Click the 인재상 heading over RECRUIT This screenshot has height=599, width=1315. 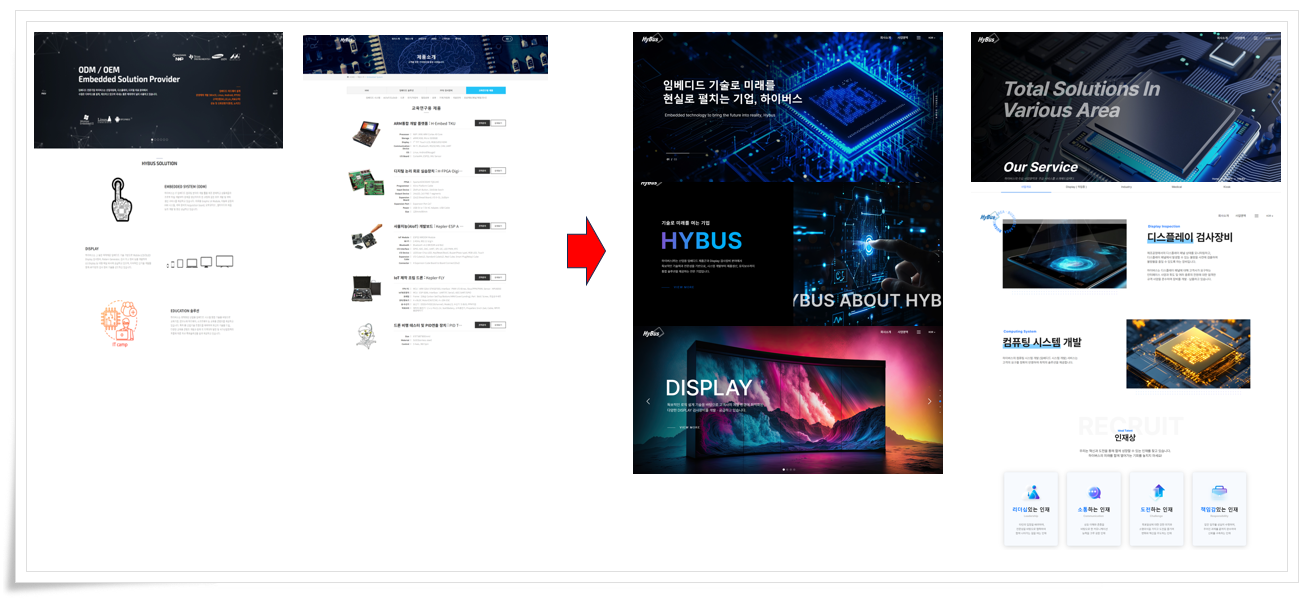(1125, 437)
